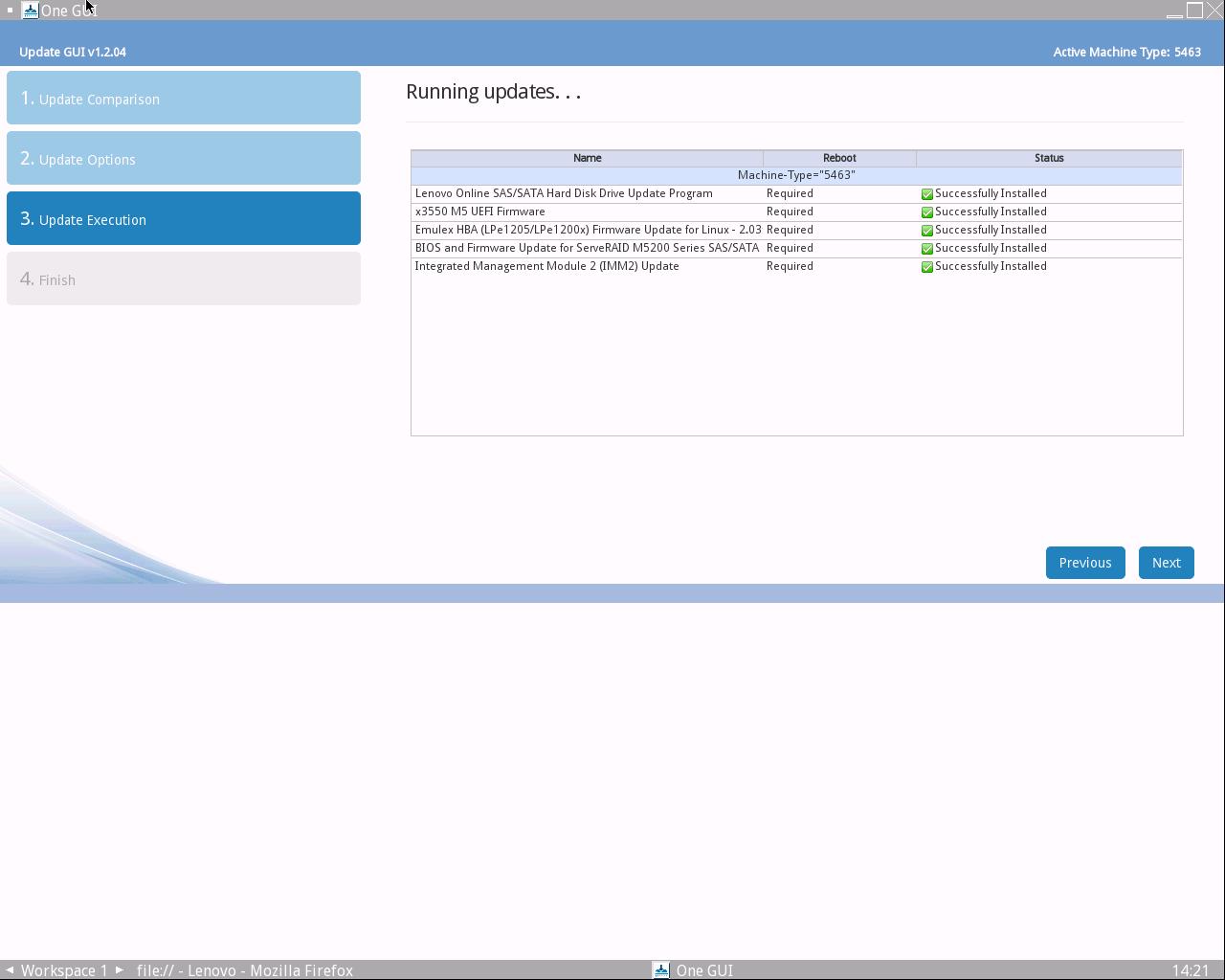Click Update GUI v1.2.04 header label
The width and height of the screenshot is (1225, 980).
point(73,52)
